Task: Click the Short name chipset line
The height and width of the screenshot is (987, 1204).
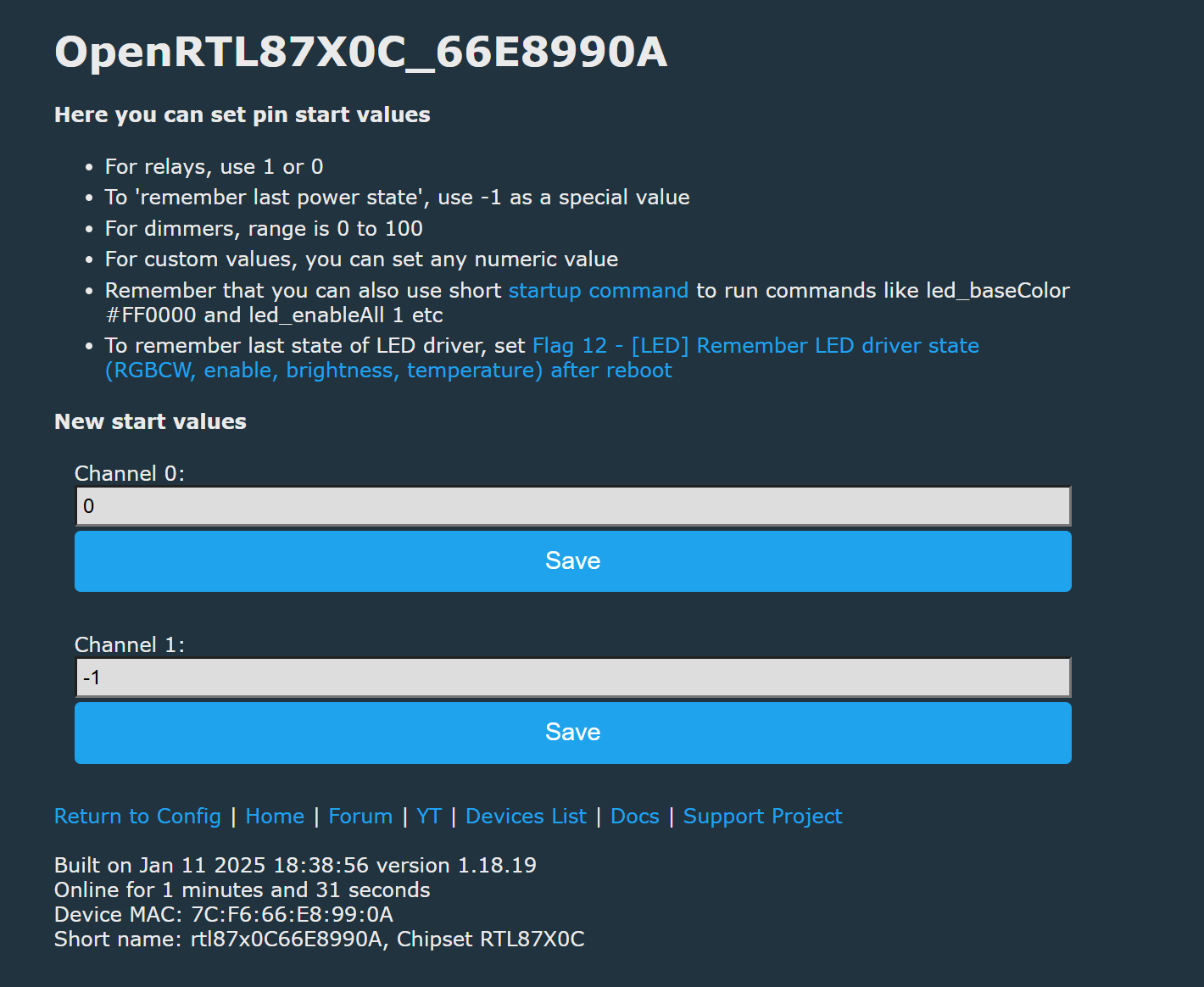Action: (x=320, y=939)
